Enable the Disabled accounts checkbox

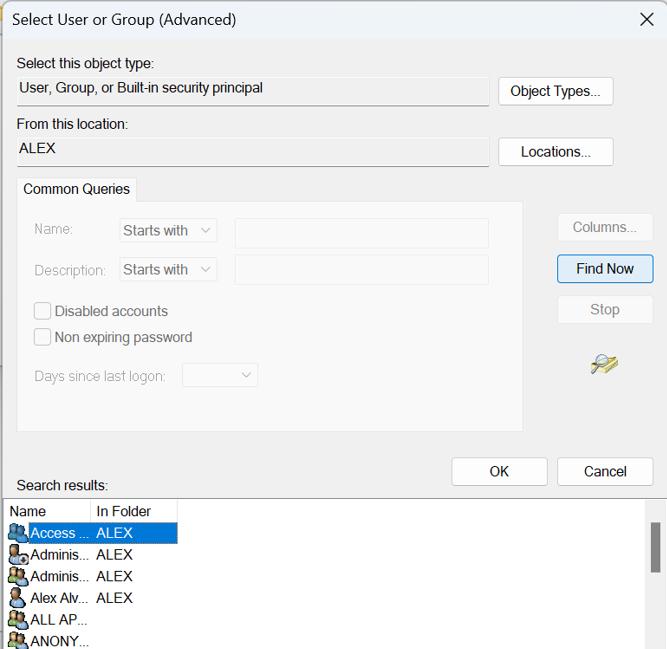(43, 311)
